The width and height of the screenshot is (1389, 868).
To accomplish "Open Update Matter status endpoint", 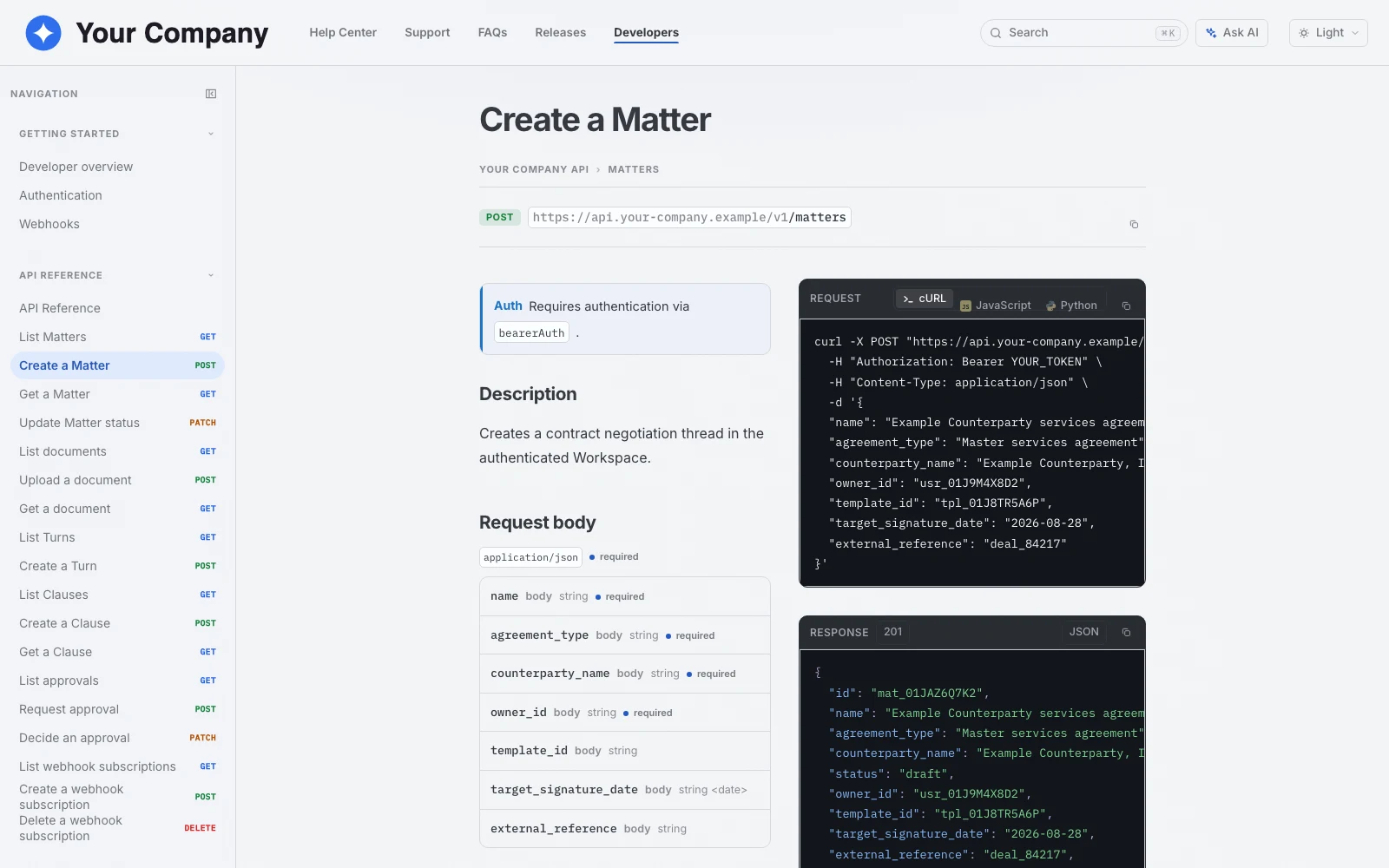I will click(x=117, y=423).
